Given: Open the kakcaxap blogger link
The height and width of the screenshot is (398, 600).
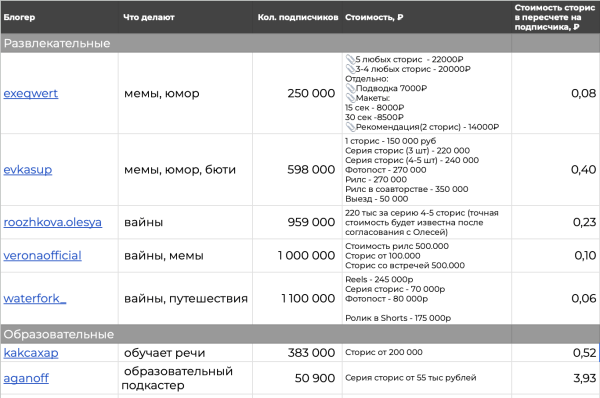Looking at the screenshot, I should coord(31,352).
